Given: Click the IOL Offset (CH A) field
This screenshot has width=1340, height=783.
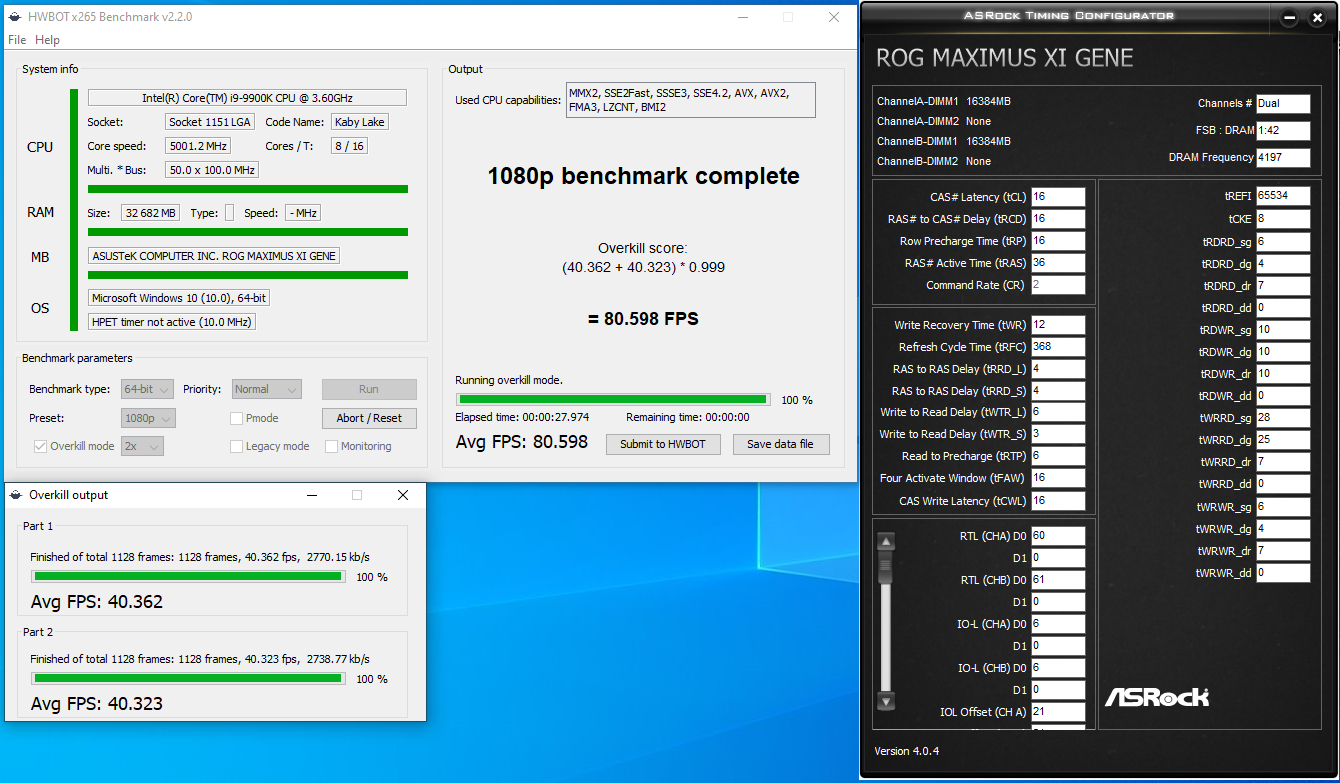Looking at the screenshot, I should pyautogui.click(x=1058, y=712).
